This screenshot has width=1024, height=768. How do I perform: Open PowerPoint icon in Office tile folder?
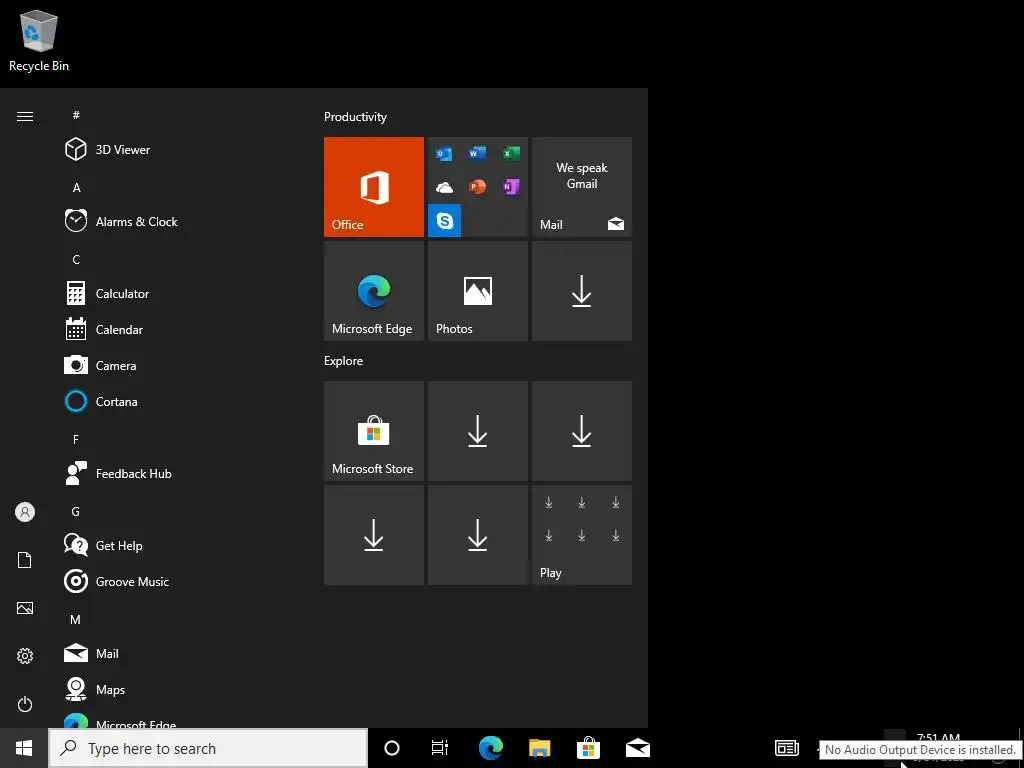477,187
